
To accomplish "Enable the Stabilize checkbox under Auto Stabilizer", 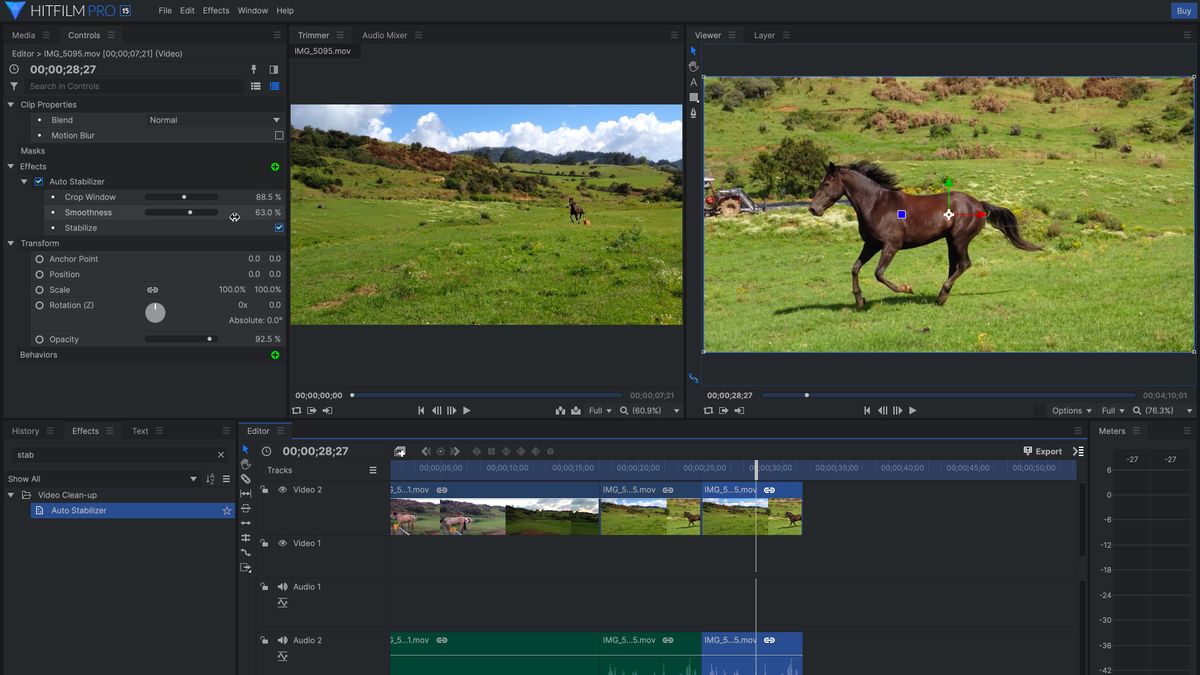I will coord(280,227).
